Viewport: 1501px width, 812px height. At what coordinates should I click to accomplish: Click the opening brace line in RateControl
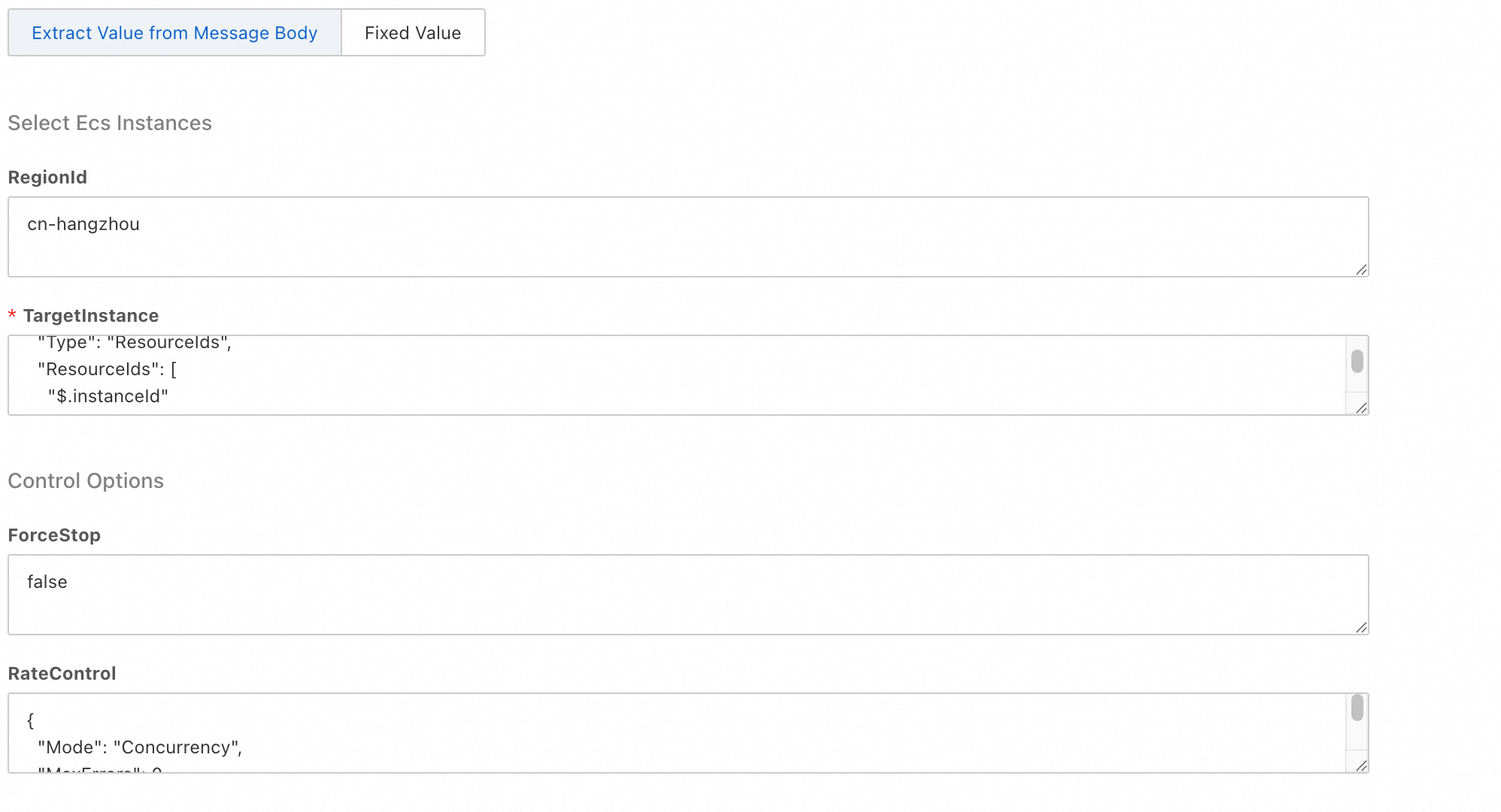31,720
